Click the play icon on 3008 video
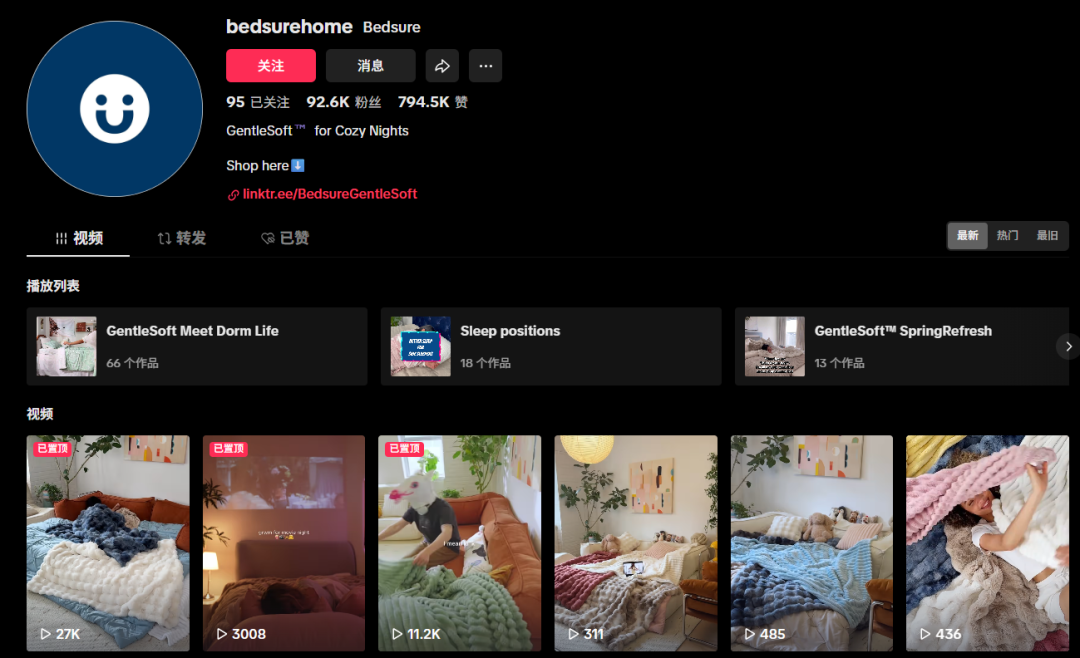The image size is (1080, 658). [221, 634]
